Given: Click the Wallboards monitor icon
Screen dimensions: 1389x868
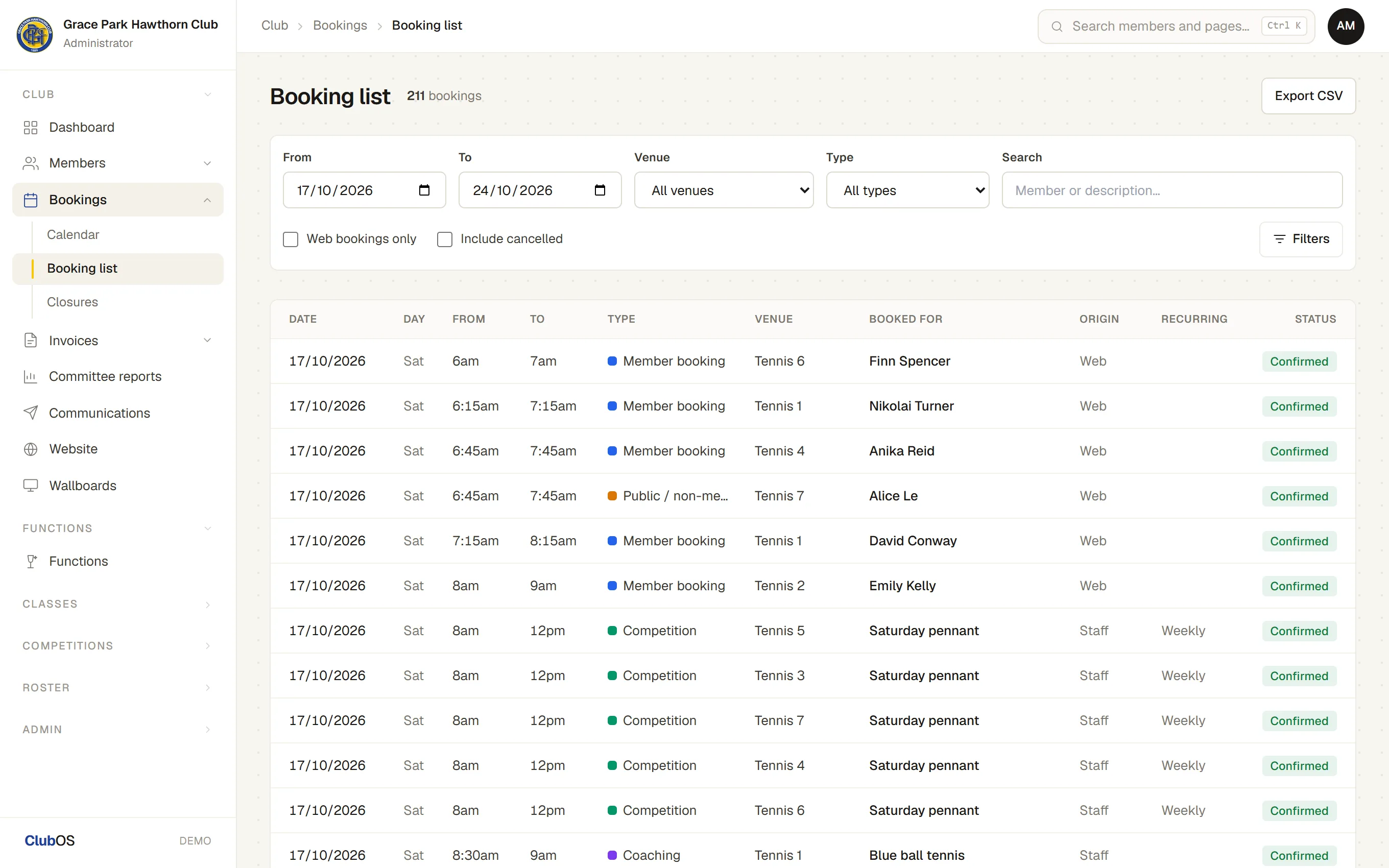Looking at the screenshot, I should click(31, 486).
